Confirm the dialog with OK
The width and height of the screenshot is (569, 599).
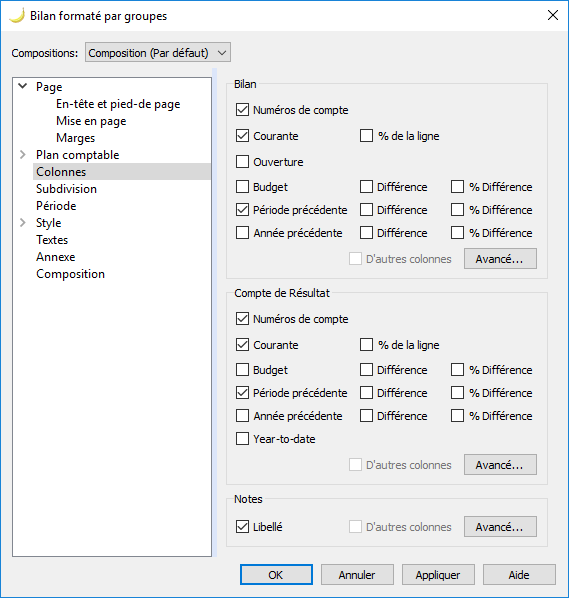pos(276,575)
